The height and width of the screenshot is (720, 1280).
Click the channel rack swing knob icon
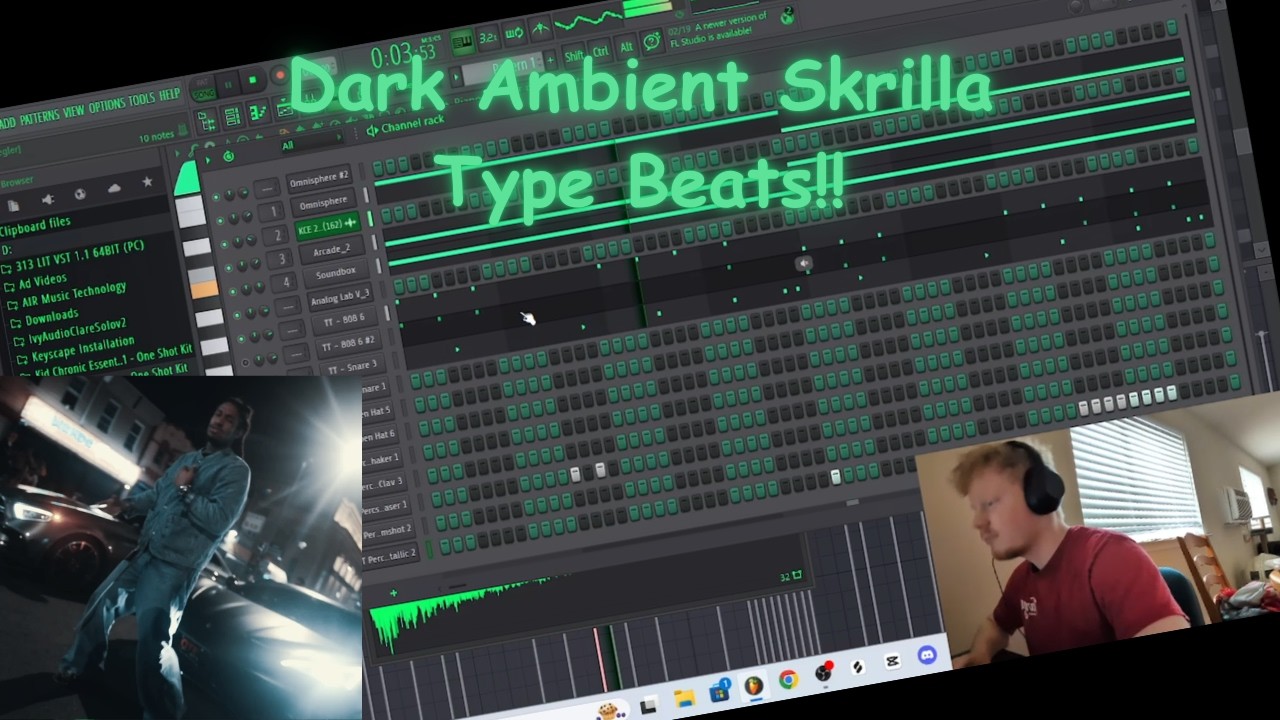pos(228,156)
